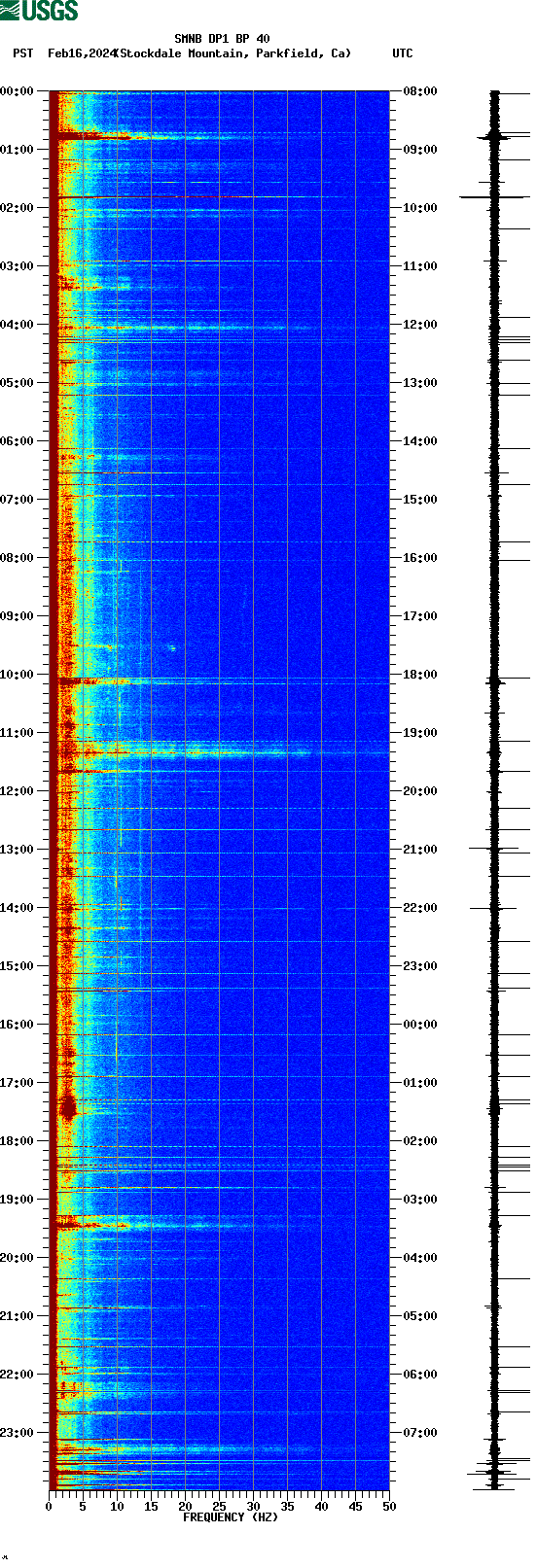The height and width of the screenshot is (1568, 537).
Task: Click the 06:00 PST time label
Action: [x=18, y=441]
